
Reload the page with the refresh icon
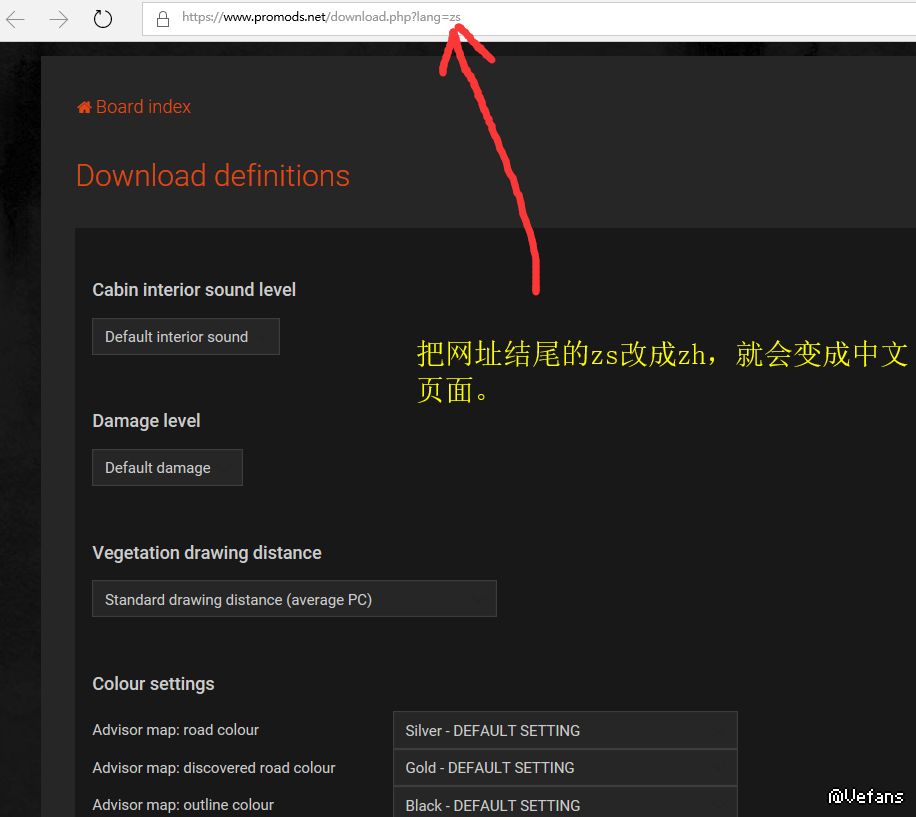click(103, 19)
